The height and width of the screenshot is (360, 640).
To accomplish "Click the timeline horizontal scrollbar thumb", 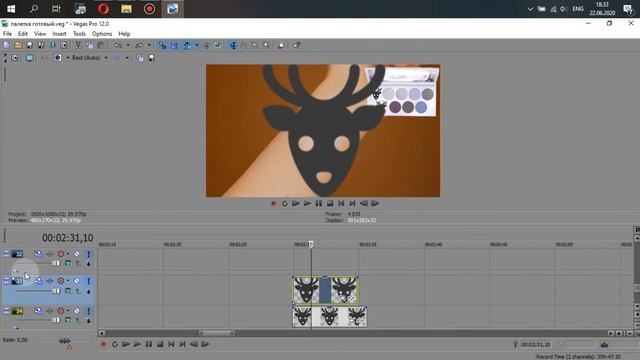I will coord(216,333).
